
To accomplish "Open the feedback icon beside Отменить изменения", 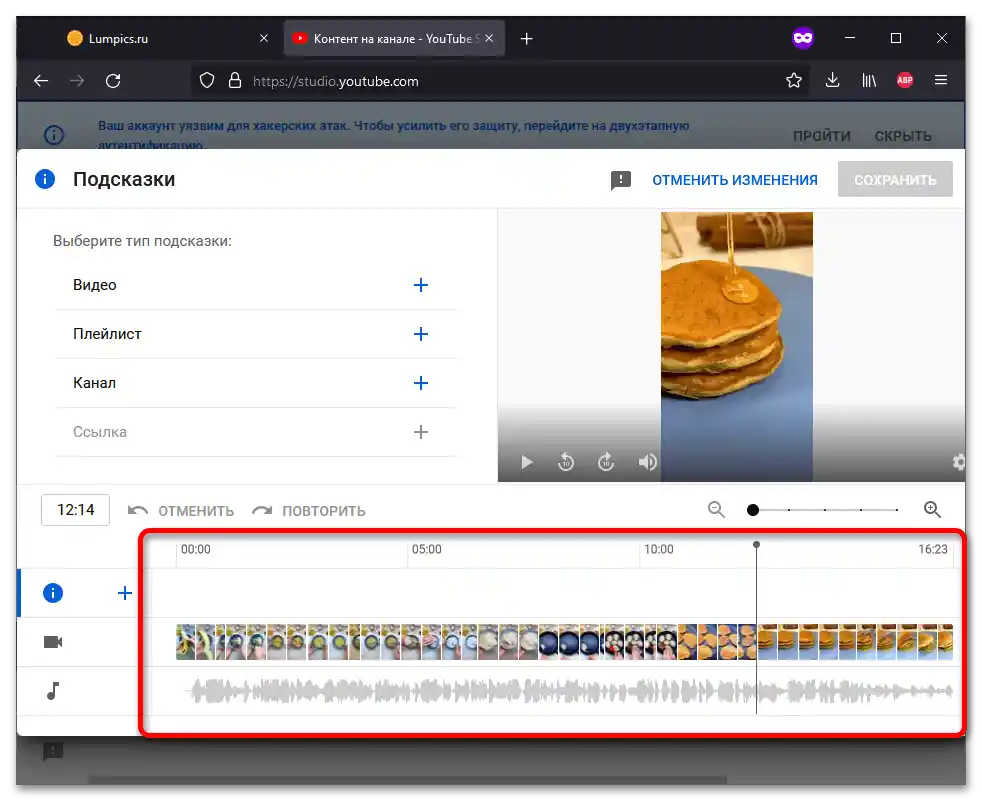I will click(620, 179).
